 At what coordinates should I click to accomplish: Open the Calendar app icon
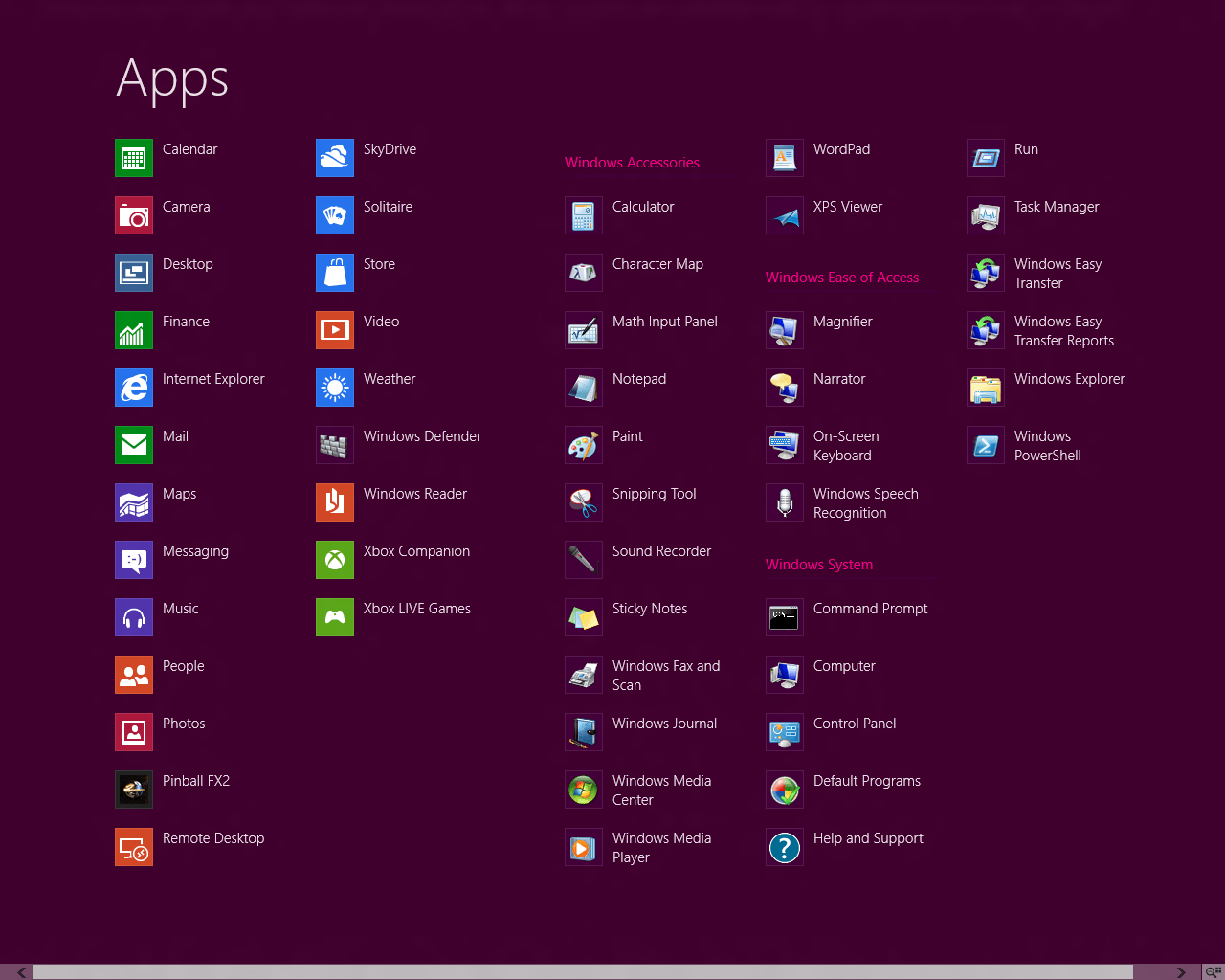[x=134, y=158]
